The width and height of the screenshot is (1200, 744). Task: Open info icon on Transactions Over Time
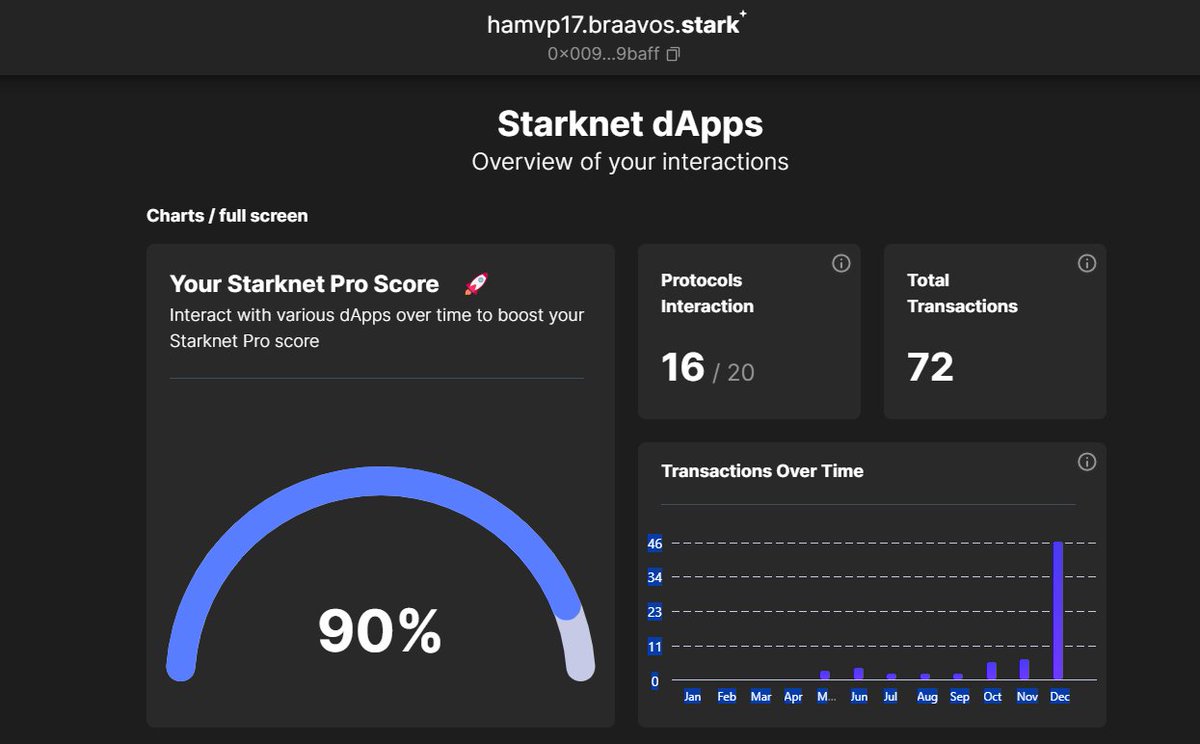pyautogui.click(x=1087, y=461)
